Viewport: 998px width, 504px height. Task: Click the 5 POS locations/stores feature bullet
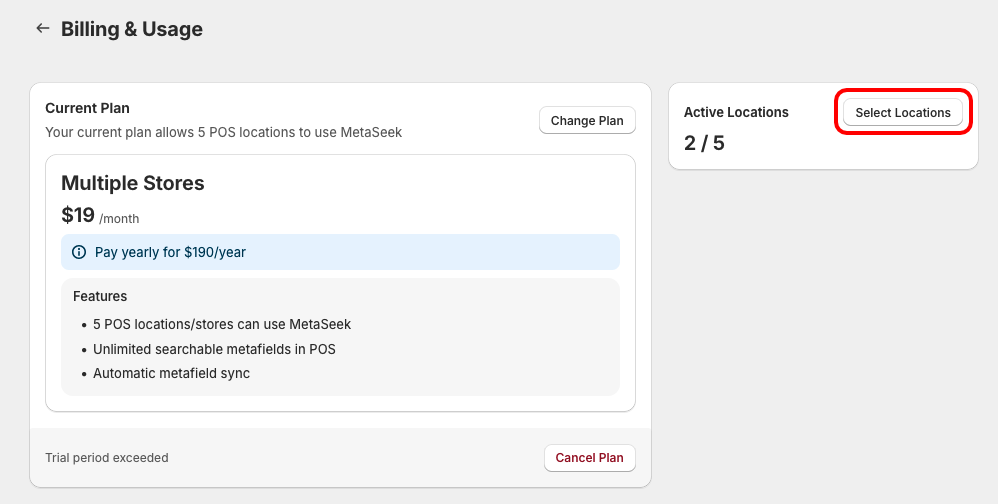pos(222,324)
